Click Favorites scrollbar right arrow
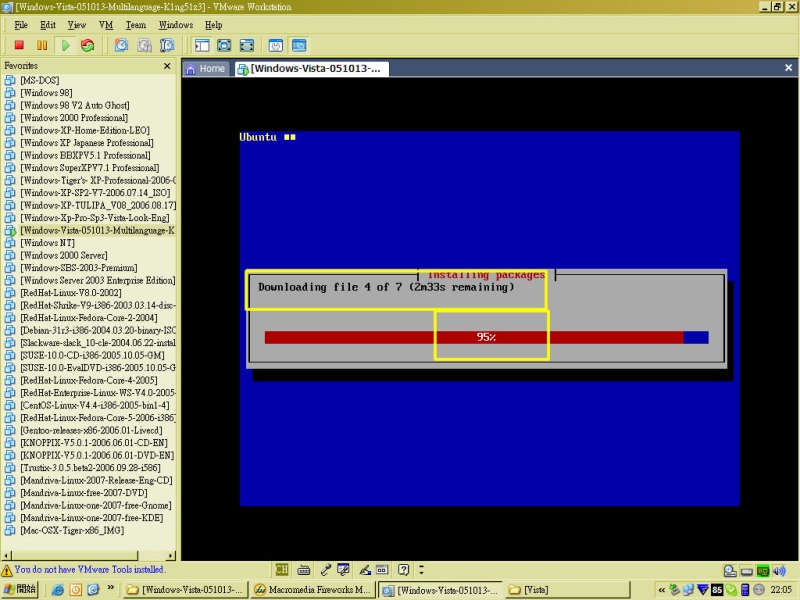This screenshot has height=600, width=800. (171, 555)
